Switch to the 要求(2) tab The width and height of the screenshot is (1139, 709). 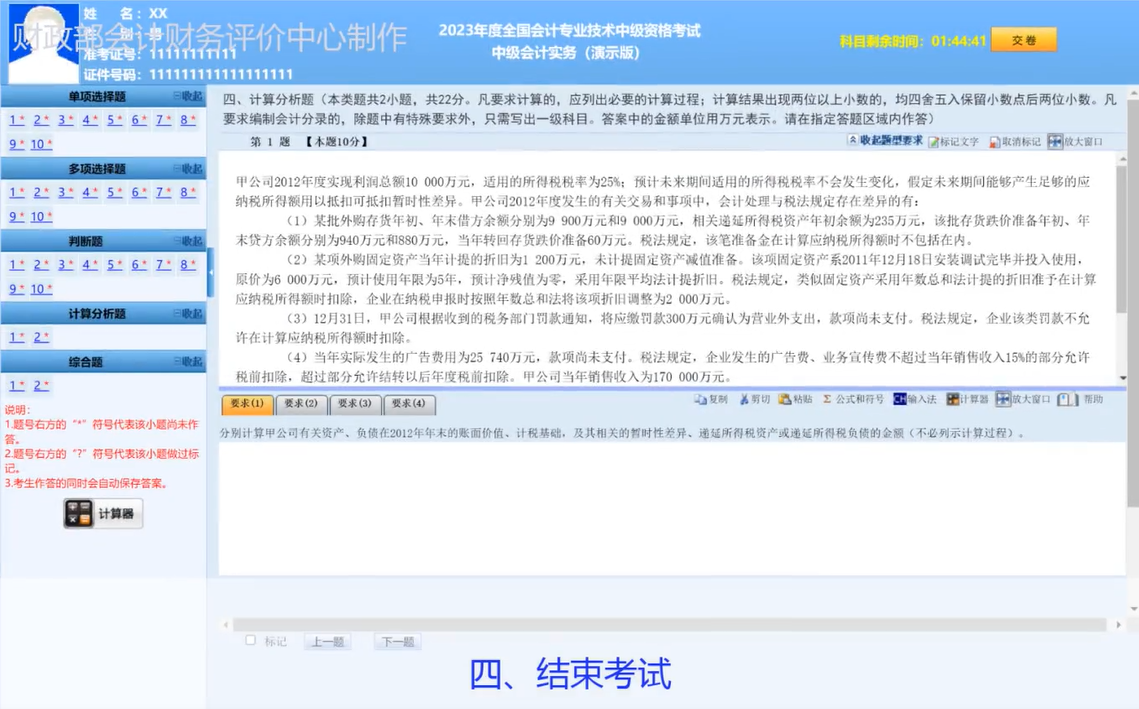click(x=301, y=404)
